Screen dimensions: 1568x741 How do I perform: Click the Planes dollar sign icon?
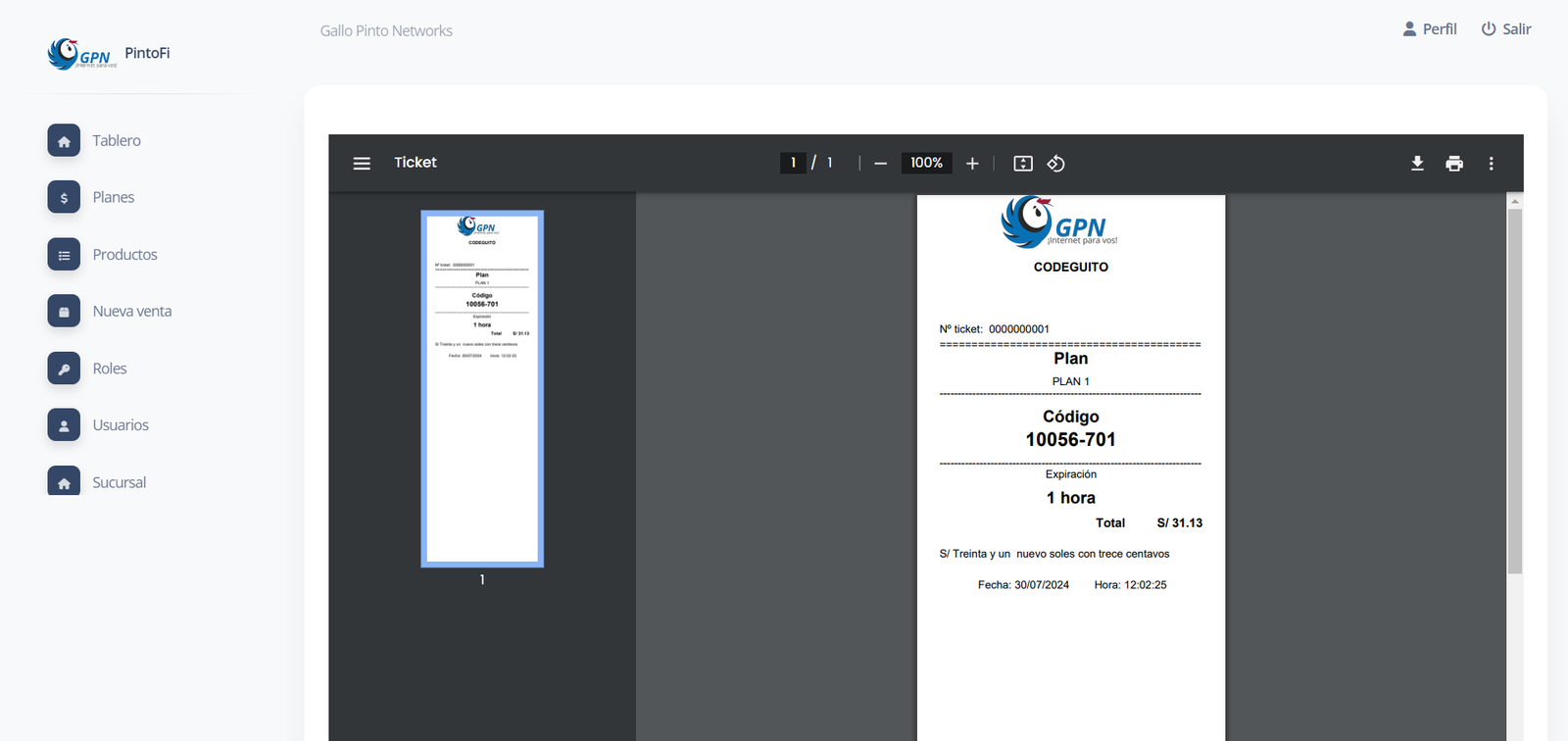(x=64, y=198)
